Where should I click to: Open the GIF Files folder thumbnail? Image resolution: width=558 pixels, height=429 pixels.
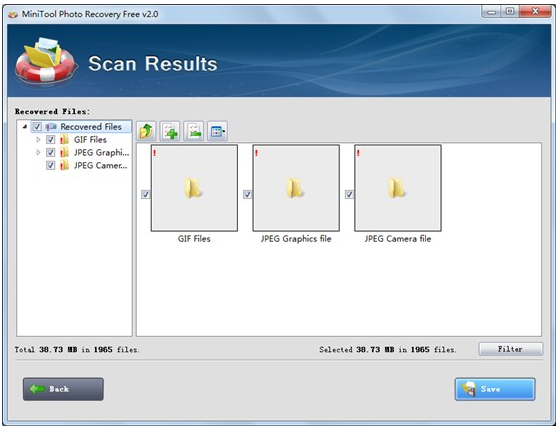point(194,188)
